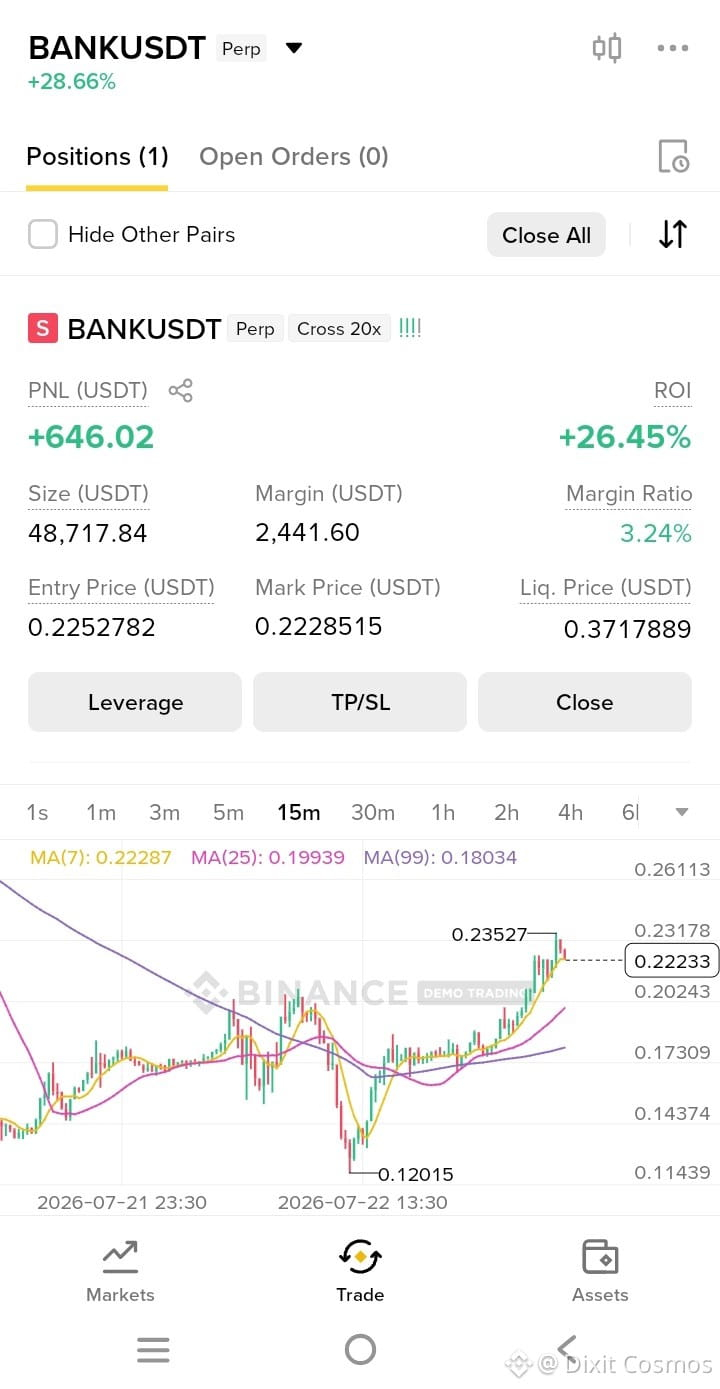Select the 3m chart interval
The height and width of the screenshot is (1389, 720).
pyautogui.click(x=164, y=812)
